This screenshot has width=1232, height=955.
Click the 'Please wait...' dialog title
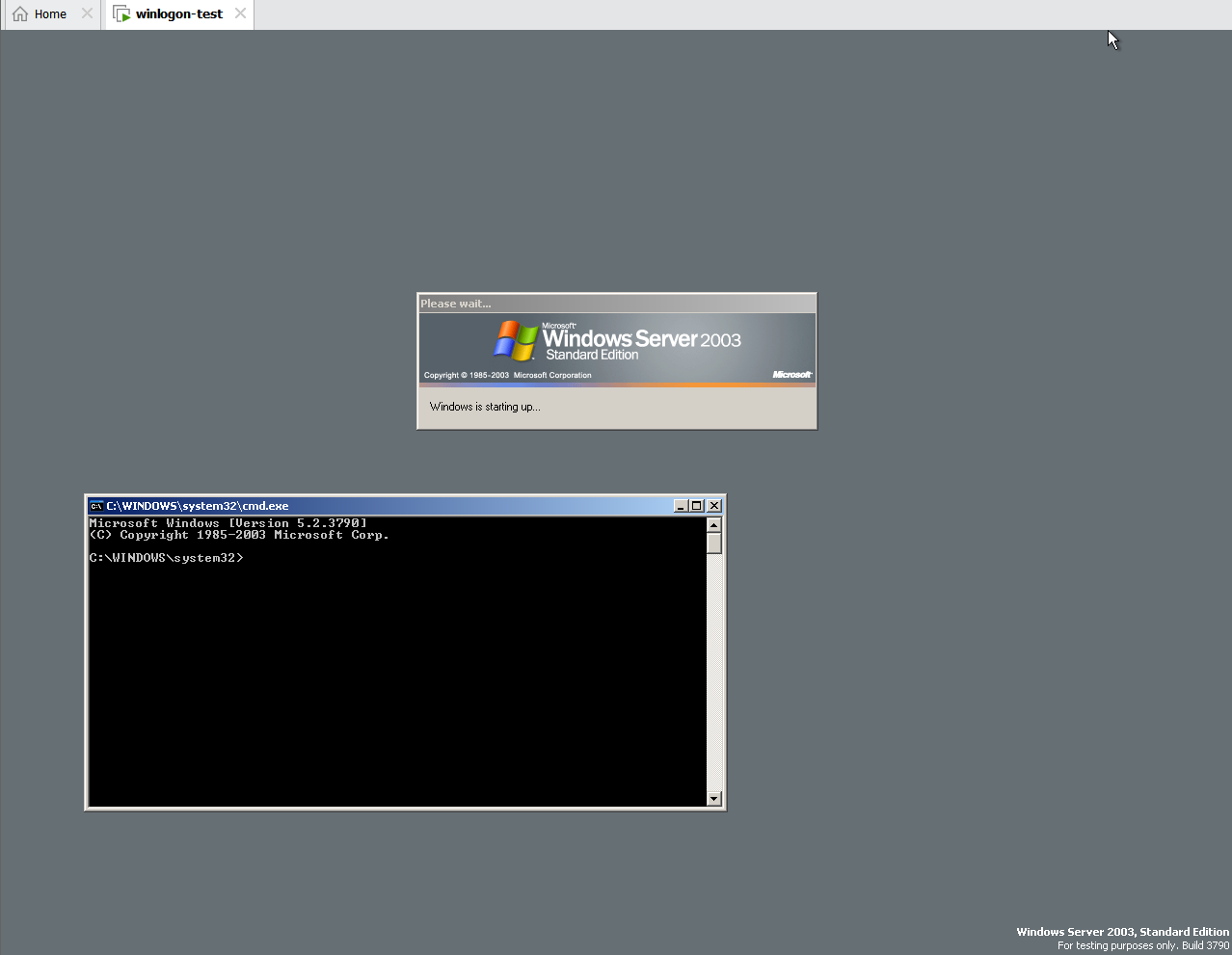coord(456,304)
